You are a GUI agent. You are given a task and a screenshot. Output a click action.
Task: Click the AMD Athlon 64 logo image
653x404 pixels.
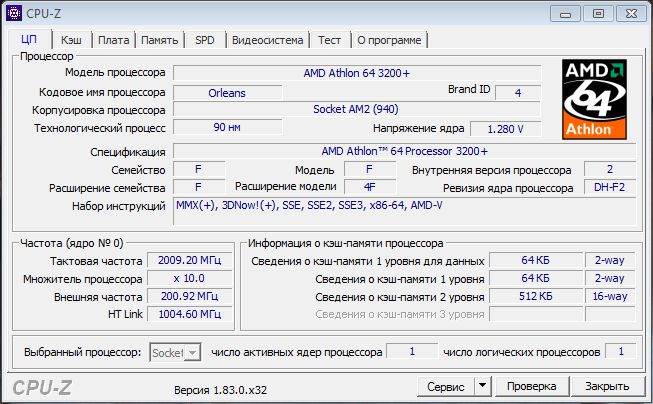[594, 99]
